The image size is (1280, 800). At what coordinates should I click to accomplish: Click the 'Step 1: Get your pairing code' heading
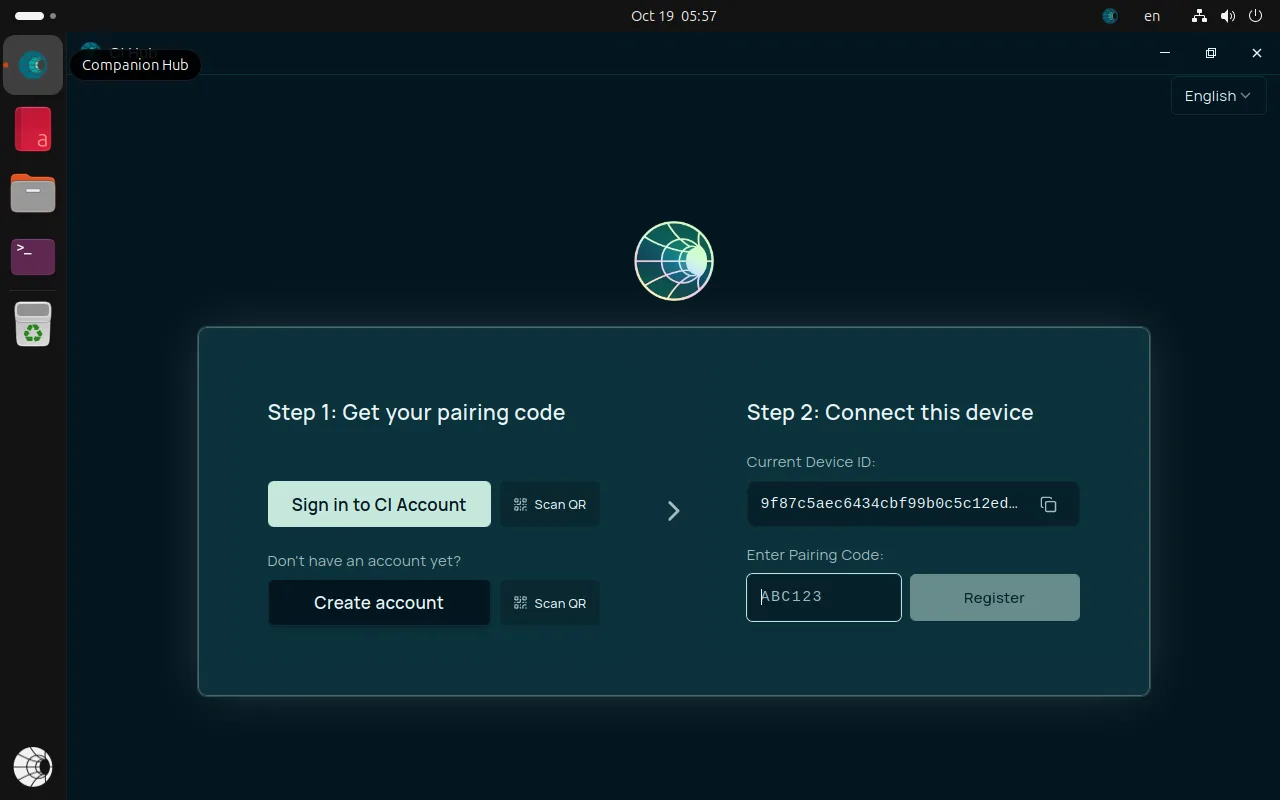pyautogui.click(x=416, y=412)
